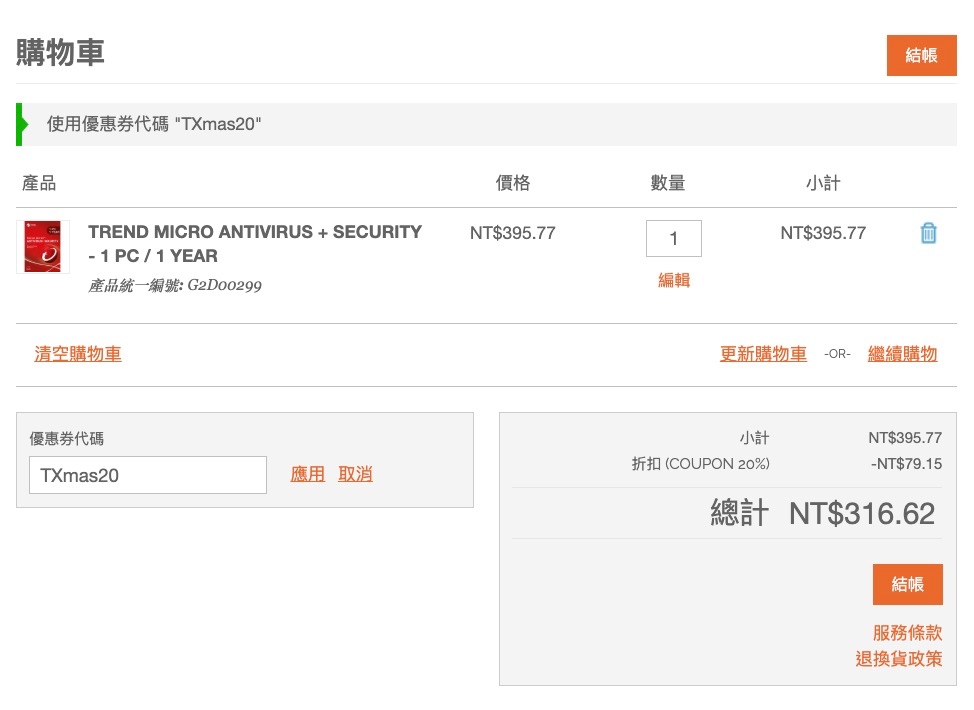974x710 pixels.
Task: Click the quantity input field
Action: [x=673, y=238]
